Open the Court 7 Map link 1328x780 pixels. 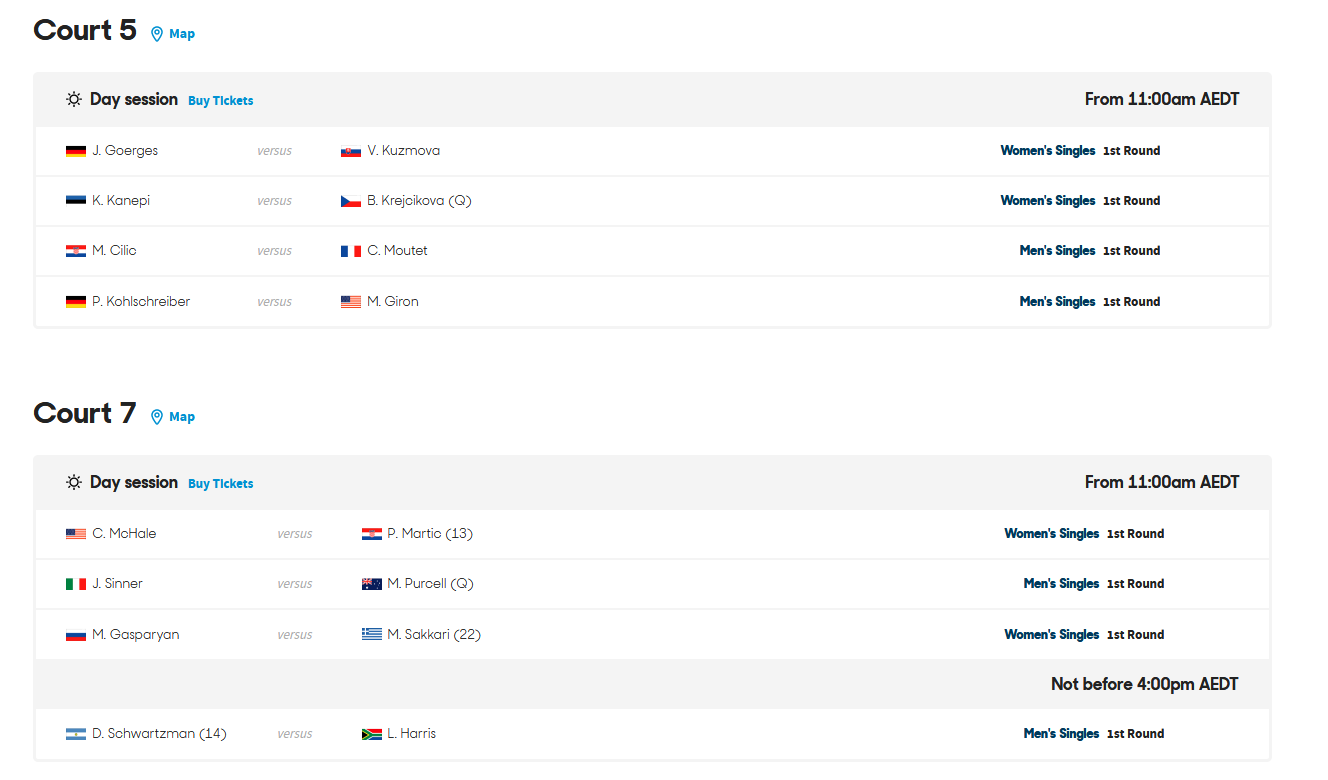182,417
